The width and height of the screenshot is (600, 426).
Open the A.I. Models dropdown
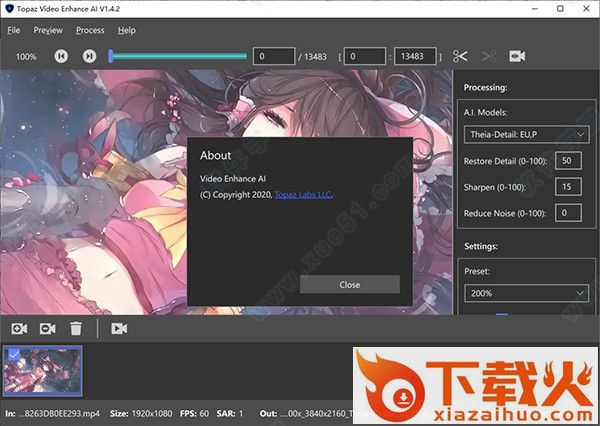click(527, 134)
